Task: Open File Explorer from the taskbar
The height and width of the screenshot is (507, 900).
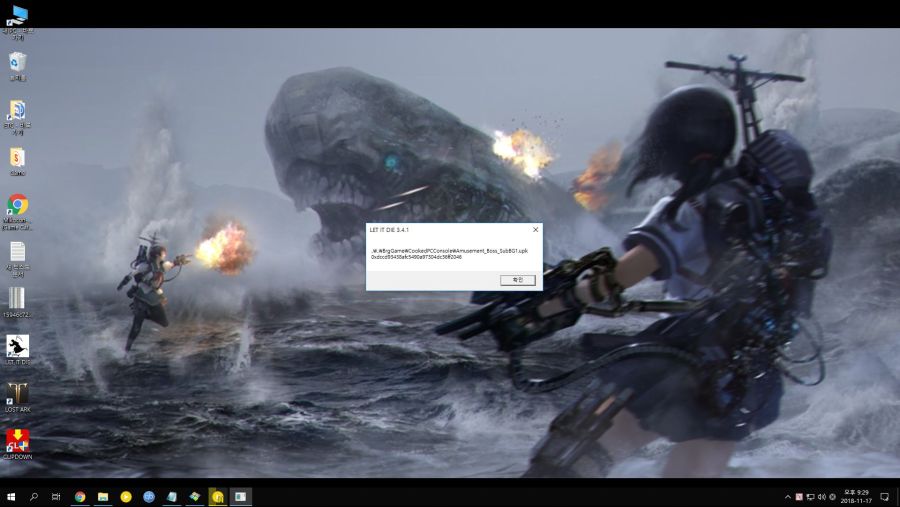Action: click(103, 496)
